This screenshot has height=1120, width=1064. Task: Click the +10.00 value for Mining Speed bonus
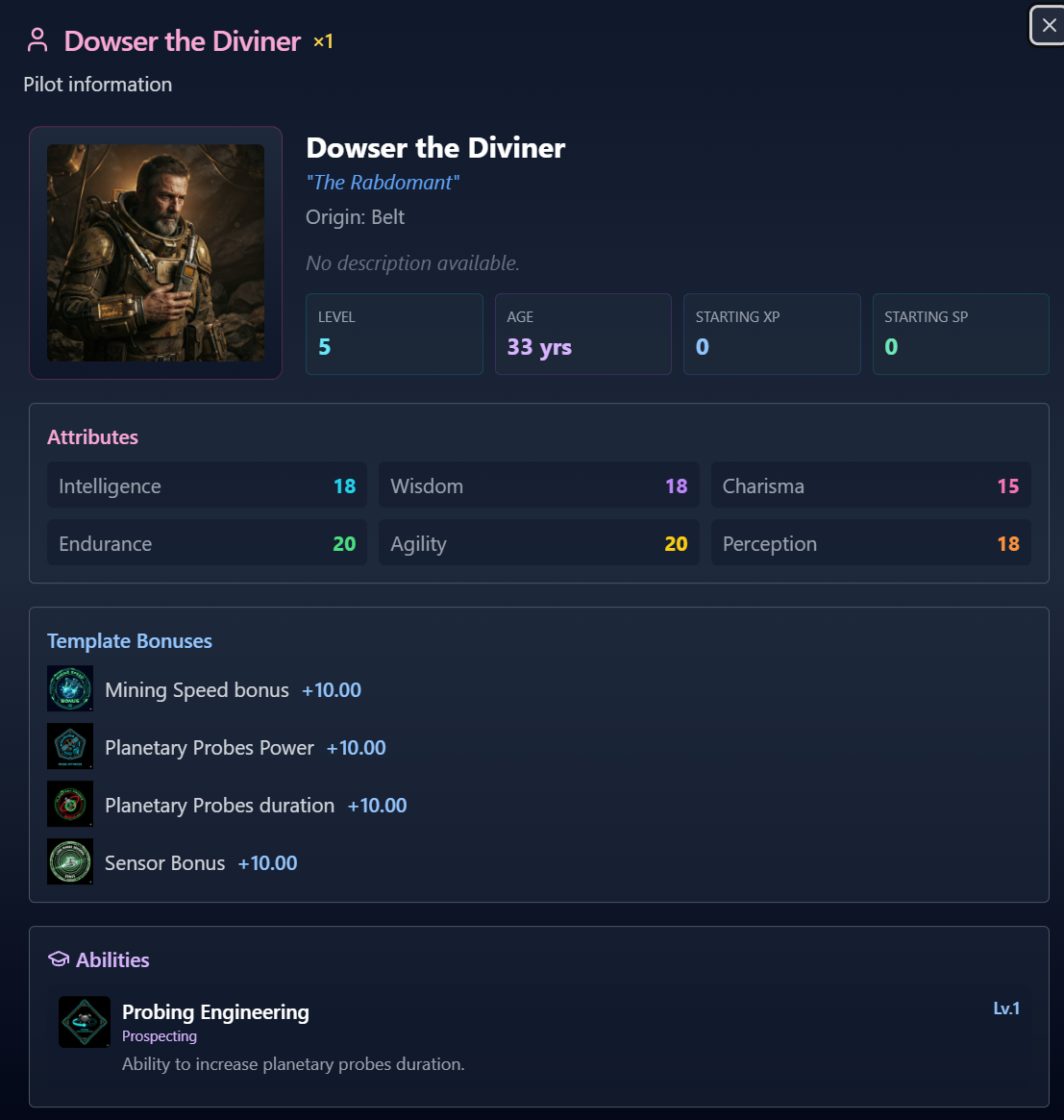[332, 690]
